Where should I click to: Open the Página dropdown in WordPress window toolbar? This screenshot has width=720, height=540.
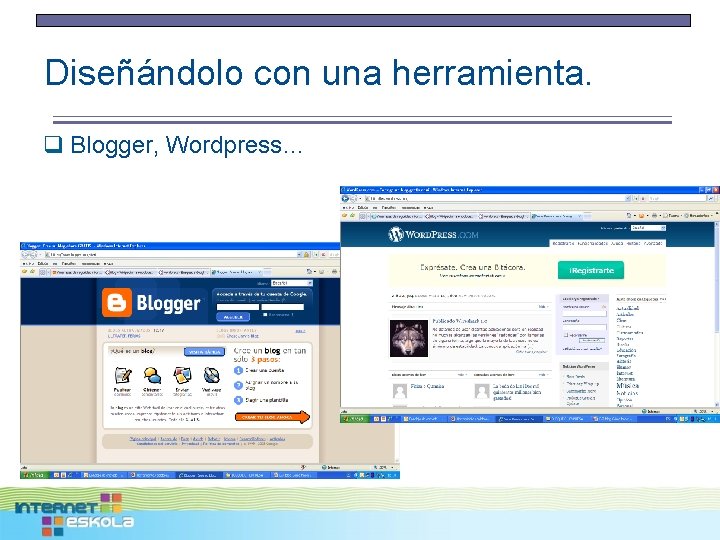(x=672, y=215)
